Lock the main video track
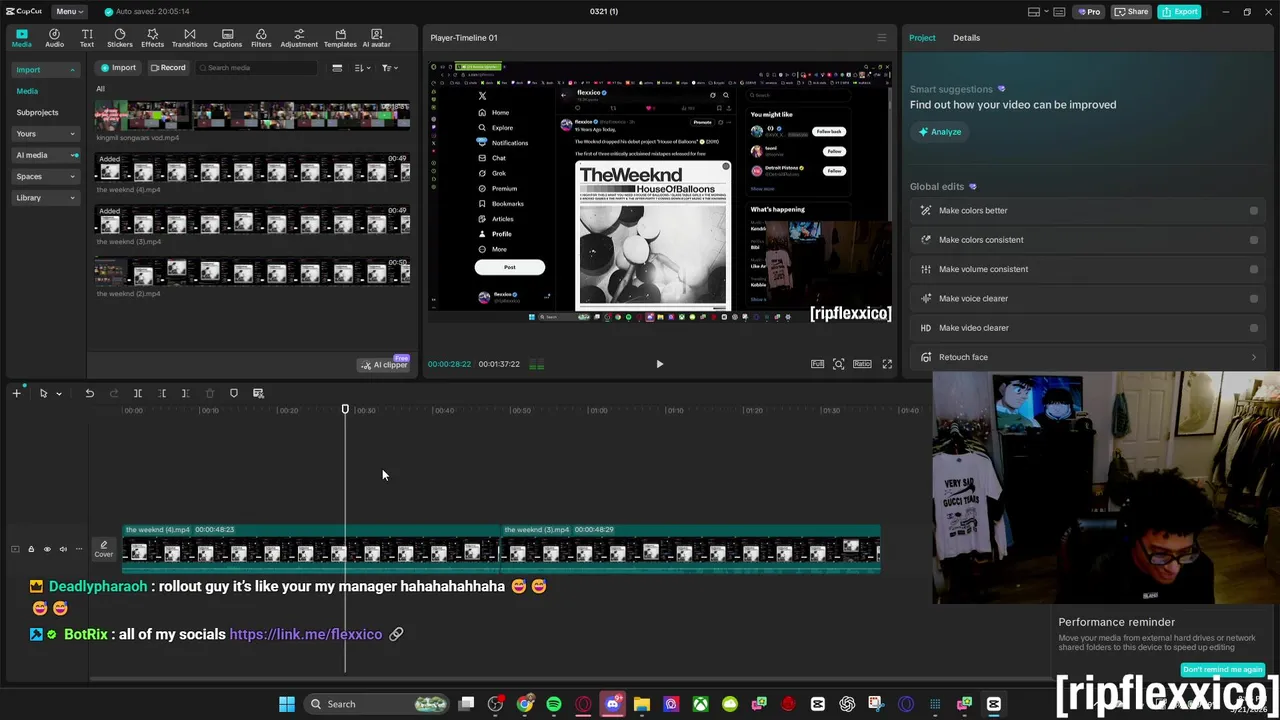 pos(31,549)
